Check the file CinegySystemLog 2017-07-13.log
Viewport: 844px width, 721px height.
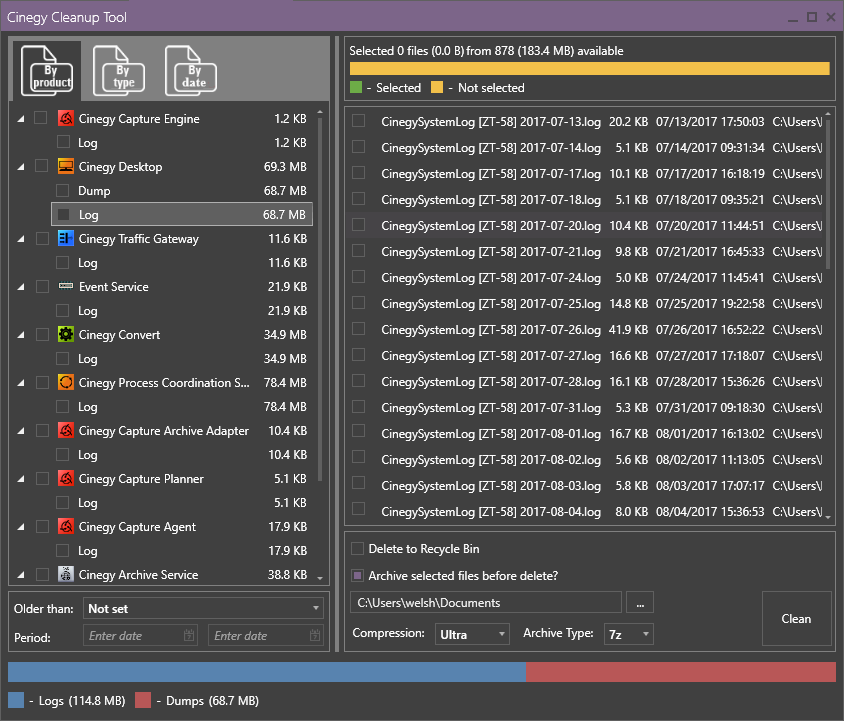coord(358,121)
